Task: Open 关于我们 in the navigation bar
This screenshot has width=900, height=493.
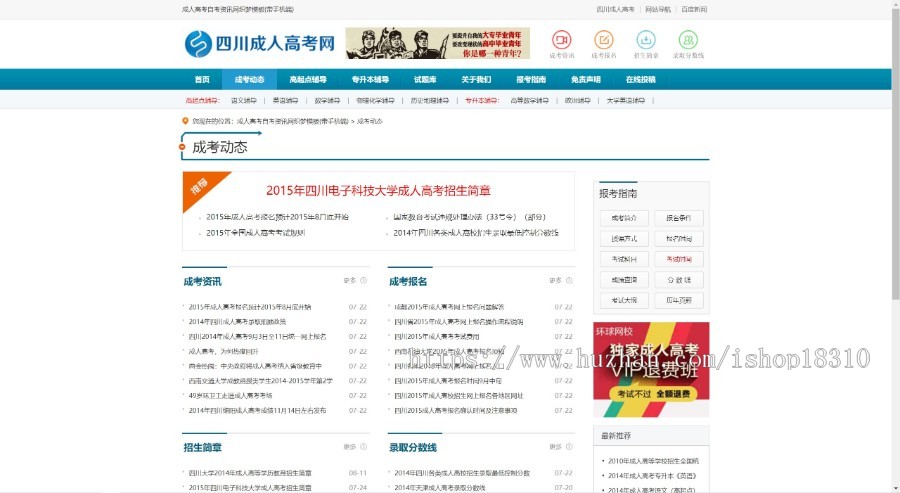Action: coord(476,79)
